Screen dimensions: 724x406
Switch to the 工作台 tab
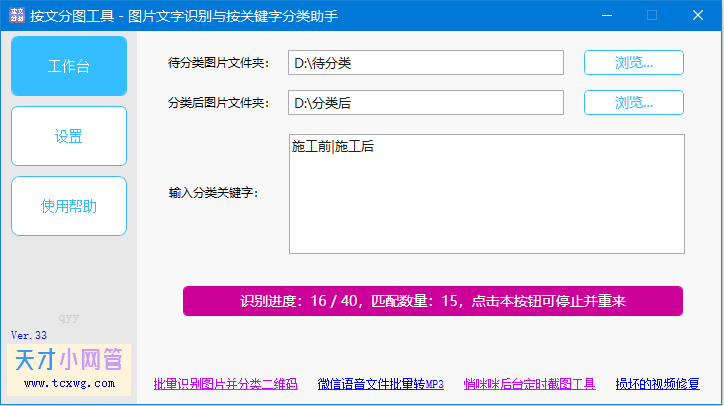(x=69, y=66)
